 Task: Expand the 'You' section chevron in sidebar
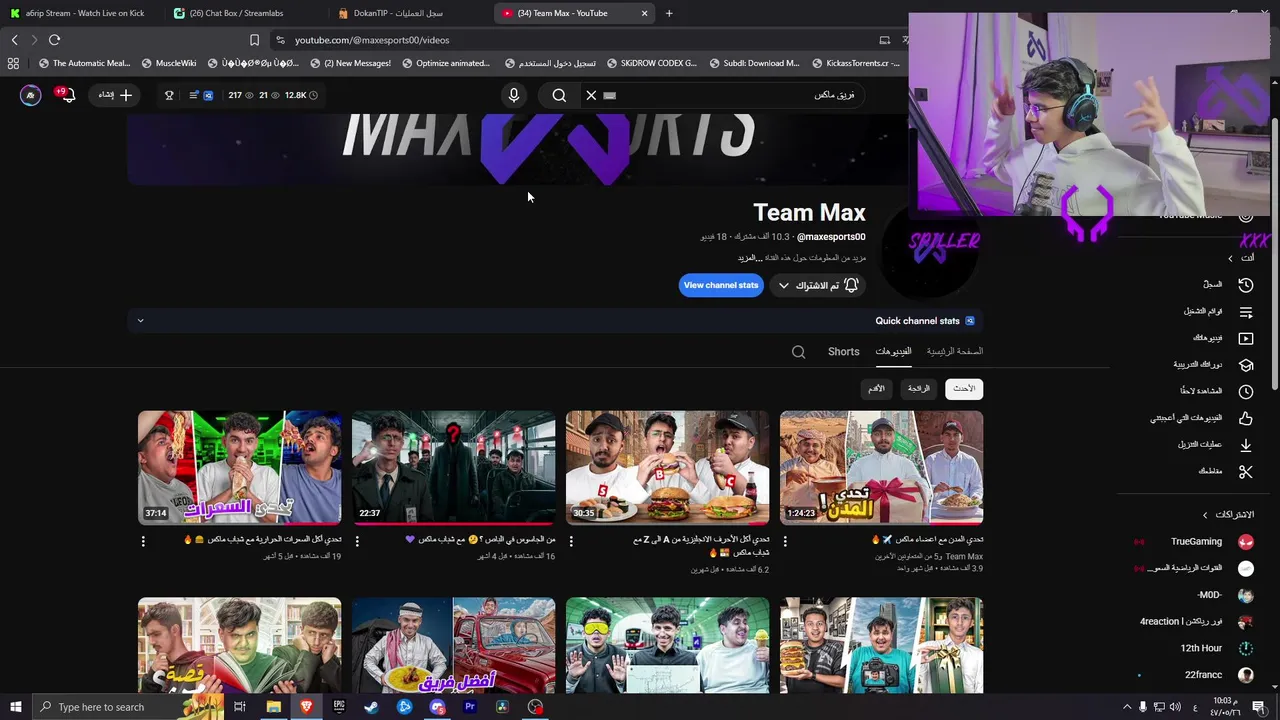[1231, 258]
